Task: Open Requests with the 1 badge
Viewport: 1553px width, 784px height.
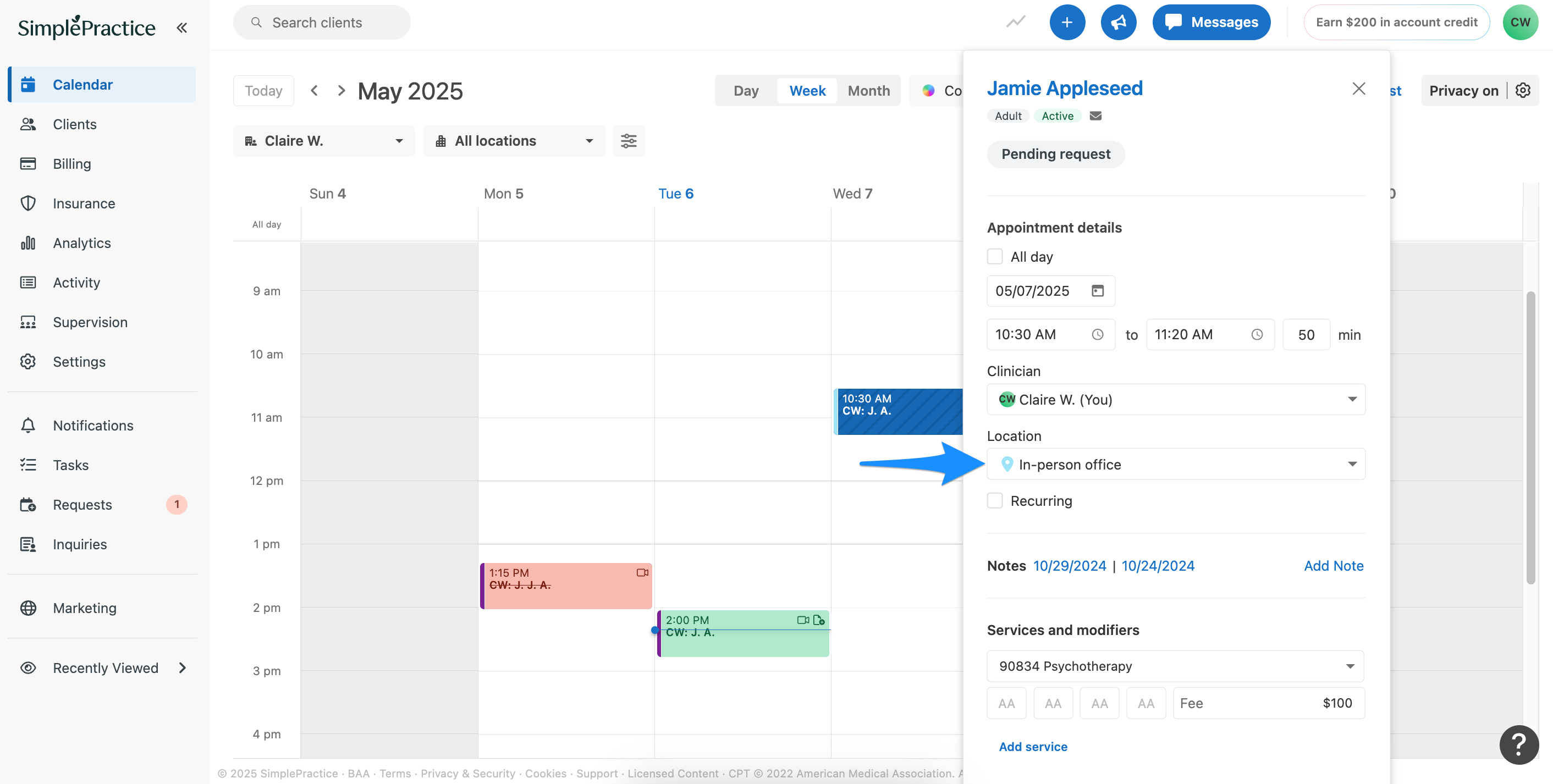Action: point(102,504)
